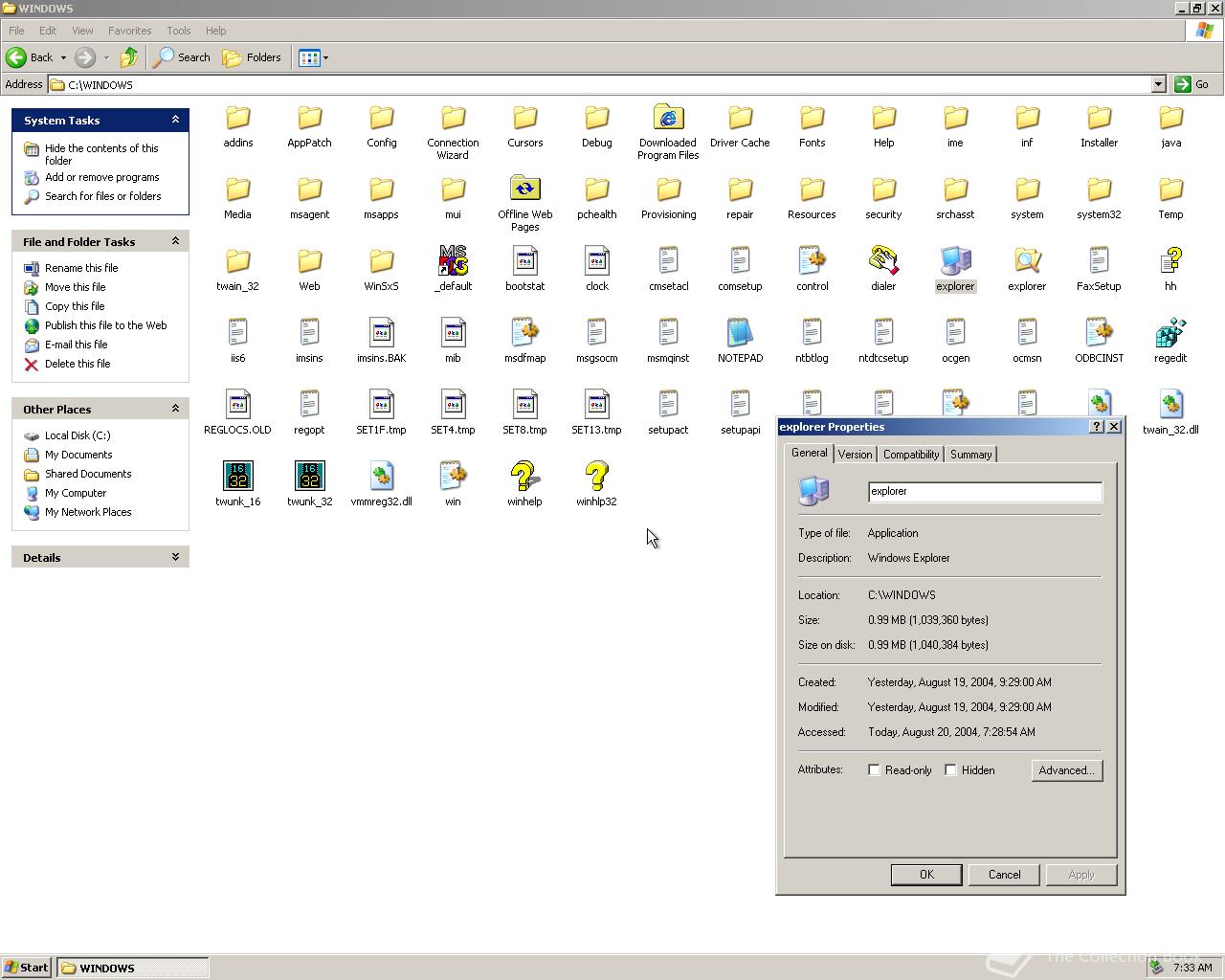
Task: Expand the Details panel
Action: pyautogui.click(x=175, y=557)
